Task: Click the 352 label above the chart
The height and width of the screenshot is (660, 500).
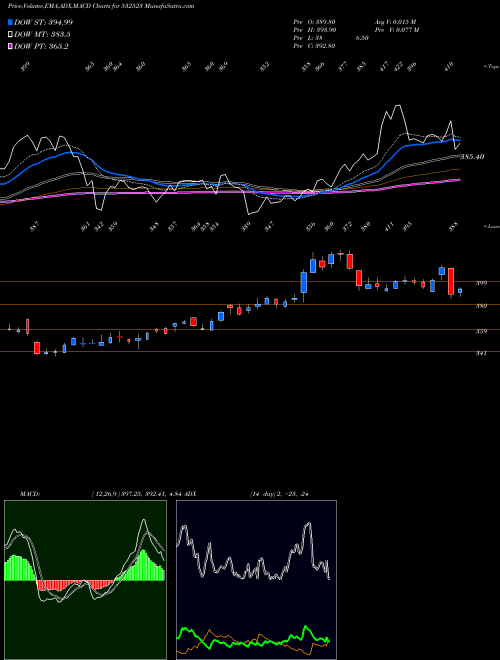Action: pyautogui.click(x=265, y=66)
